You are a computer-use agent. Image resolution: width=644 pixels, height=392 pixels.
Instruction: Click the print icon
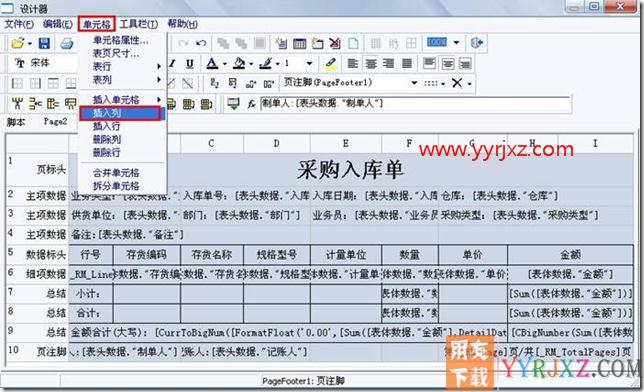(x=67, y=43)
